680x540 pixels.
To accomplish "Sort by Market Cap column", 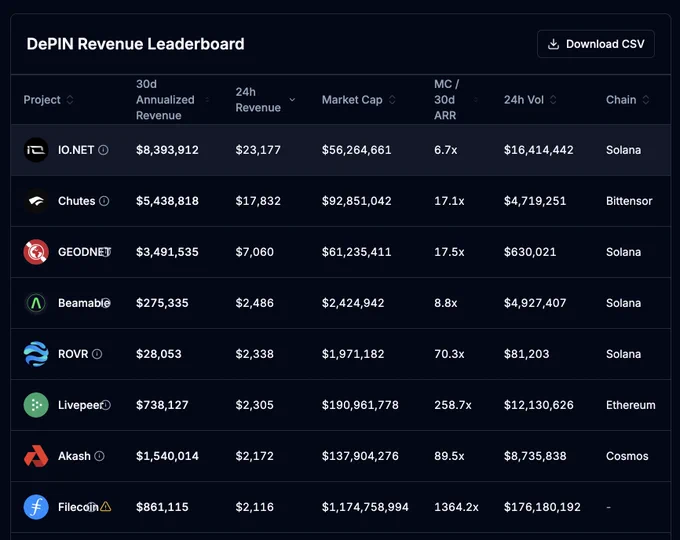I will 359,100.
